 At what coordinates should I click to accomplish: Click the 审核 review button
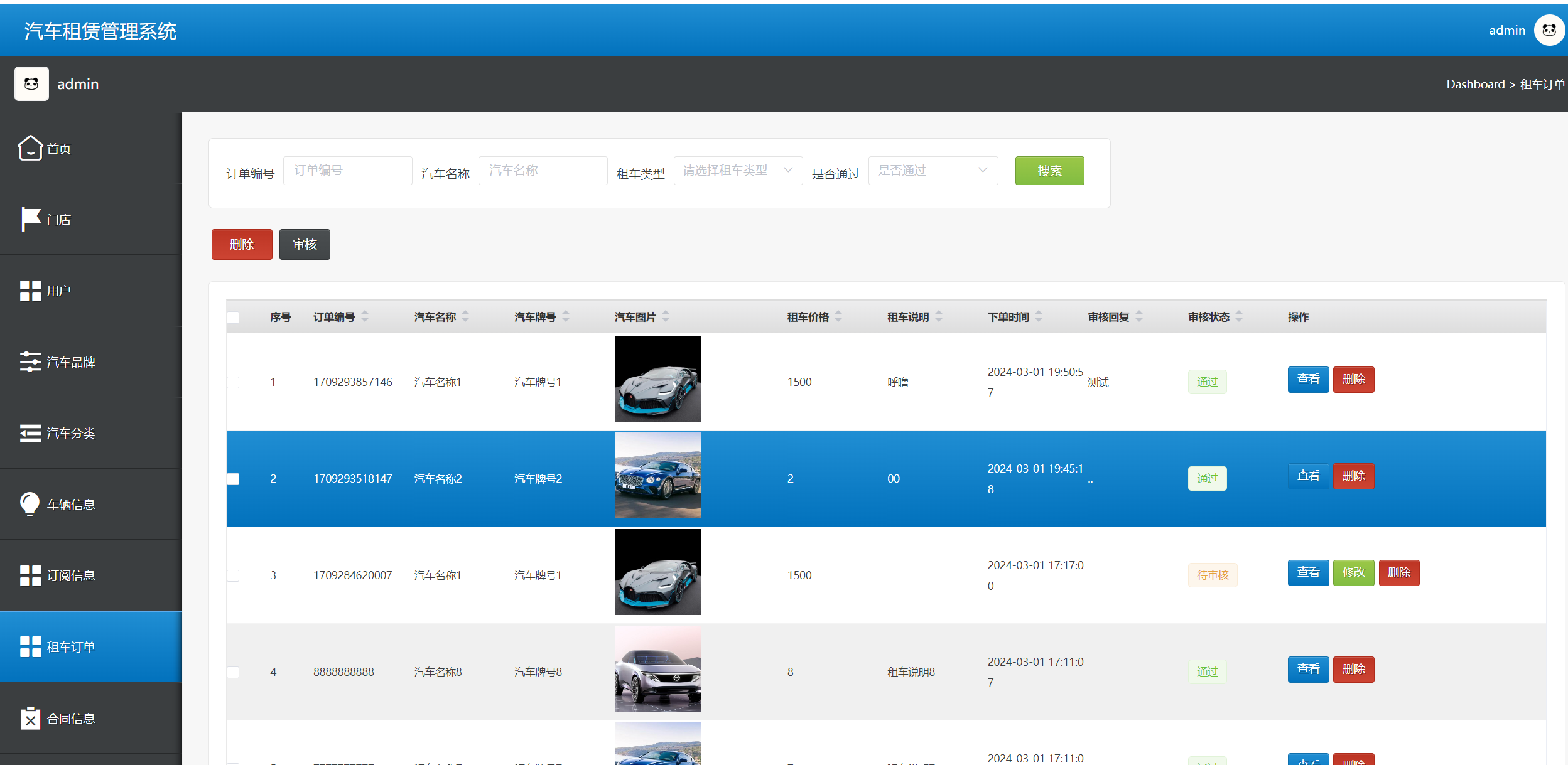[305, 244]
